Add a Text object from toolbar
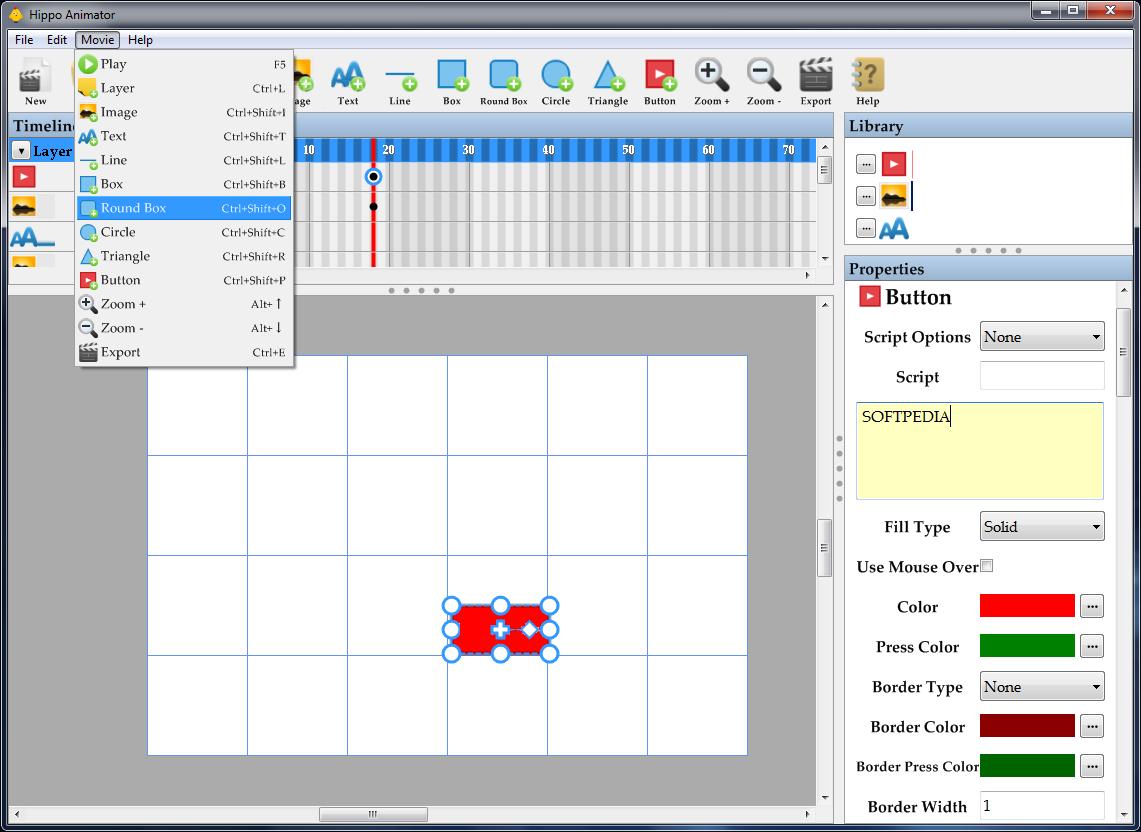1141x832 pixels. click(347, 80)
